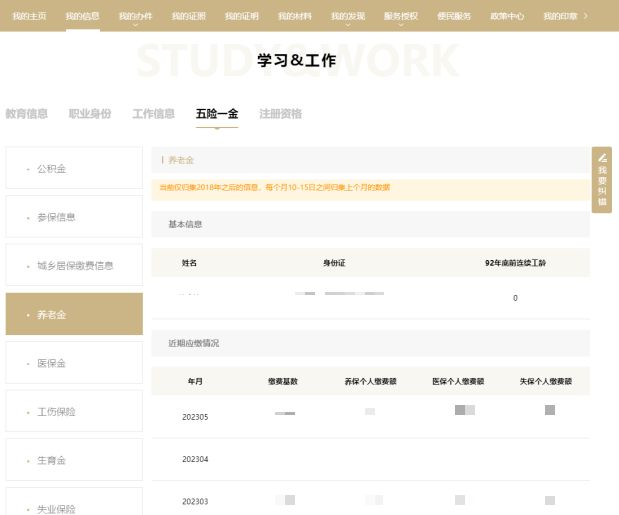The image size is (619, 515).
Task: Open 公积金 in the sidebar
Action: point(74,168)
